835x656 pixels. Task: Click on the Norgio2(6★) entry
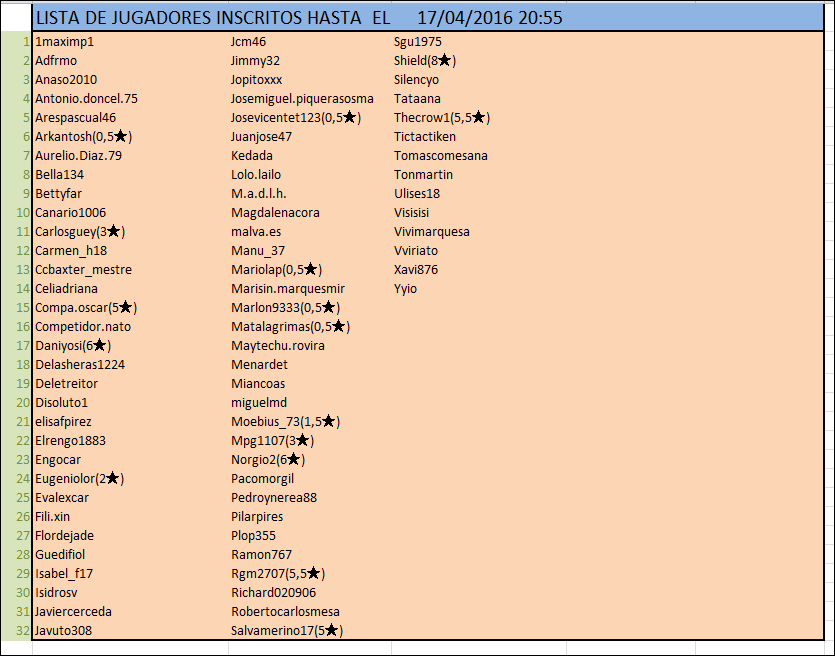coord(268,460)
